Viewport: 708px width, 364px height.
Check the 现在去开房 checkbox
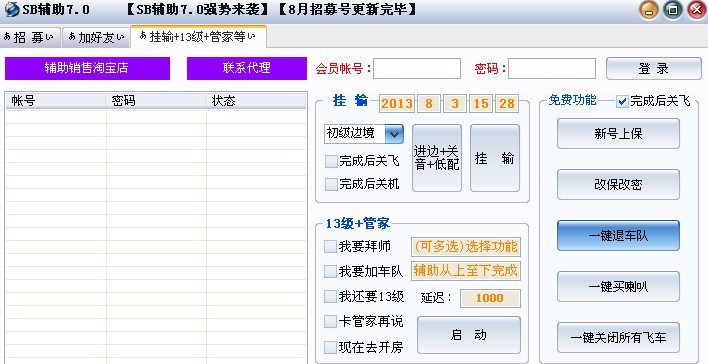(331, 347)
